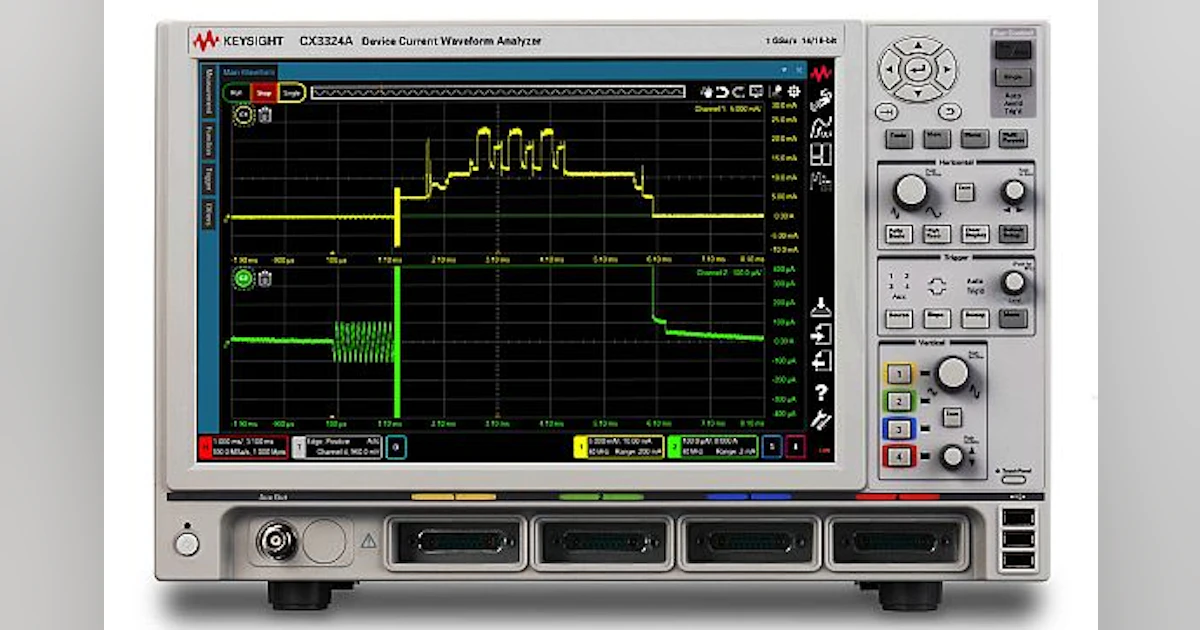The height and width of the screenshot is (630, 1200).
Task: Click the trash icon beside the Channel 1 marker
Action: [264, 115]
